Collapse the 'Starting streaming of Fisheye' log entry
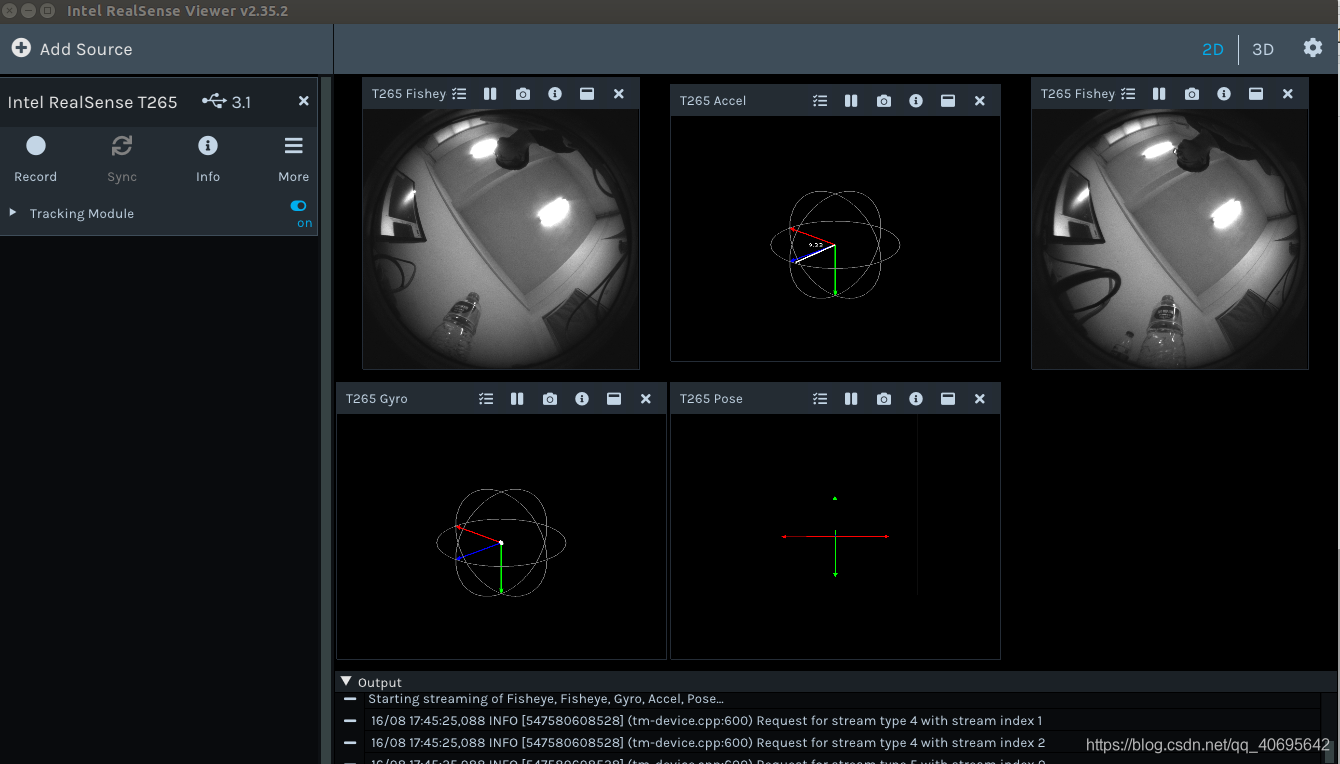The width and height of the screenshot is (1340, 764). click(x=350, y=699)
